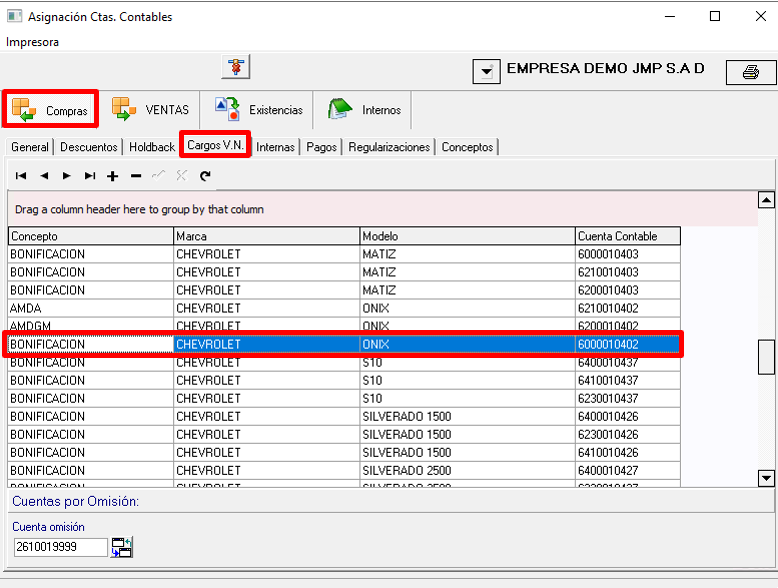Delete record with minus icon

[136, 176]
